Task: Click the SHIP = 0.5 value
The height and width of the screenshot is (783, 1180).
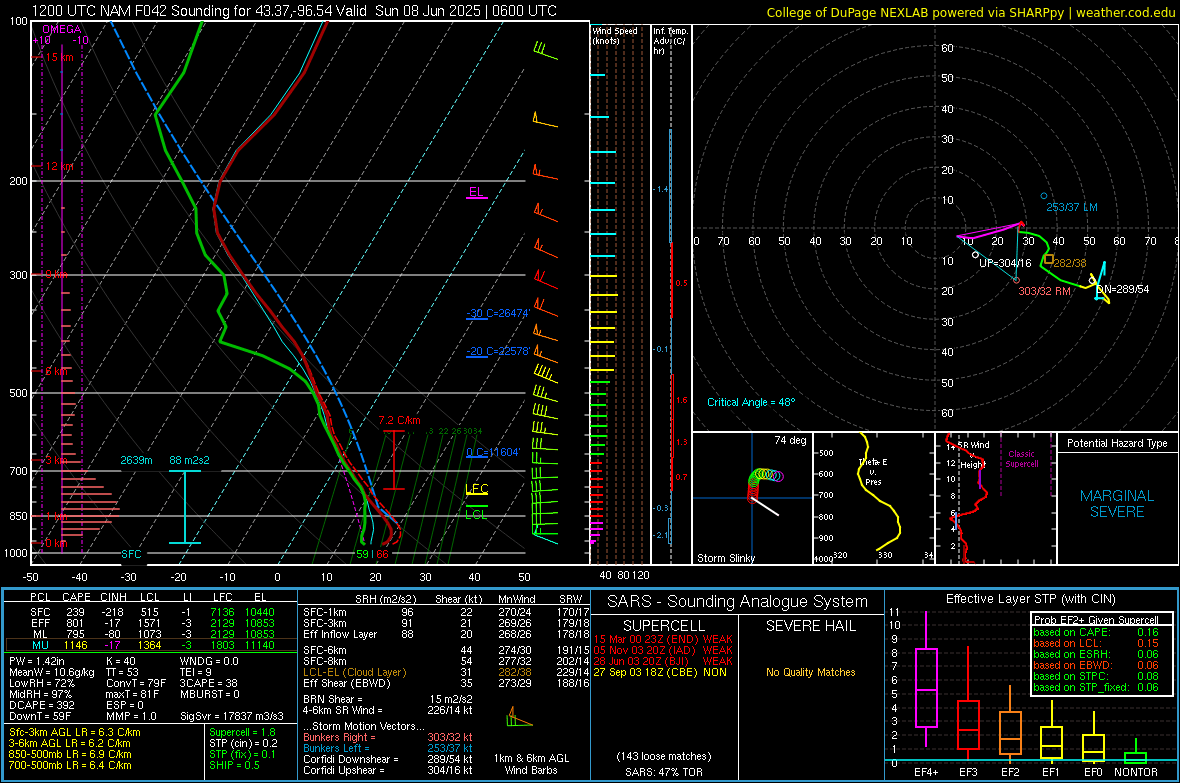Action: [234, 765]
